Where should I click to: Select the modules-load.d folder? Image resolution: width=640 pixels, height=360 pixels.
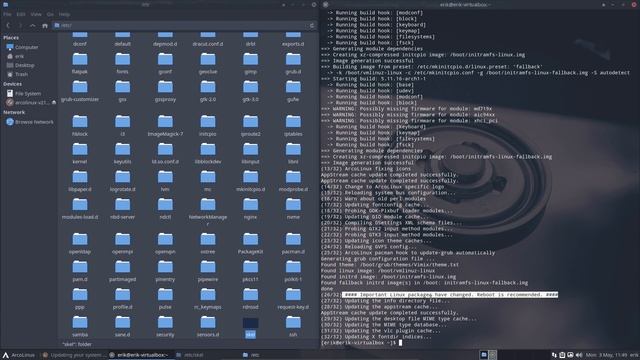point(80,209)
